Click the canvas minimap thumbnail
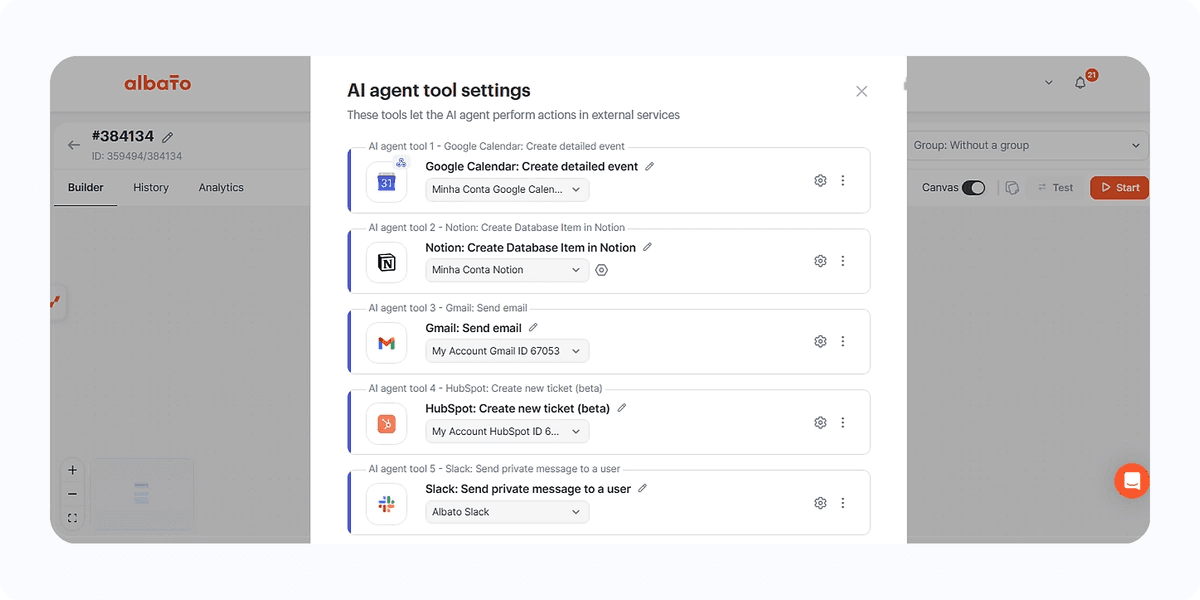 pyautogui.click(x=142, y=493)
